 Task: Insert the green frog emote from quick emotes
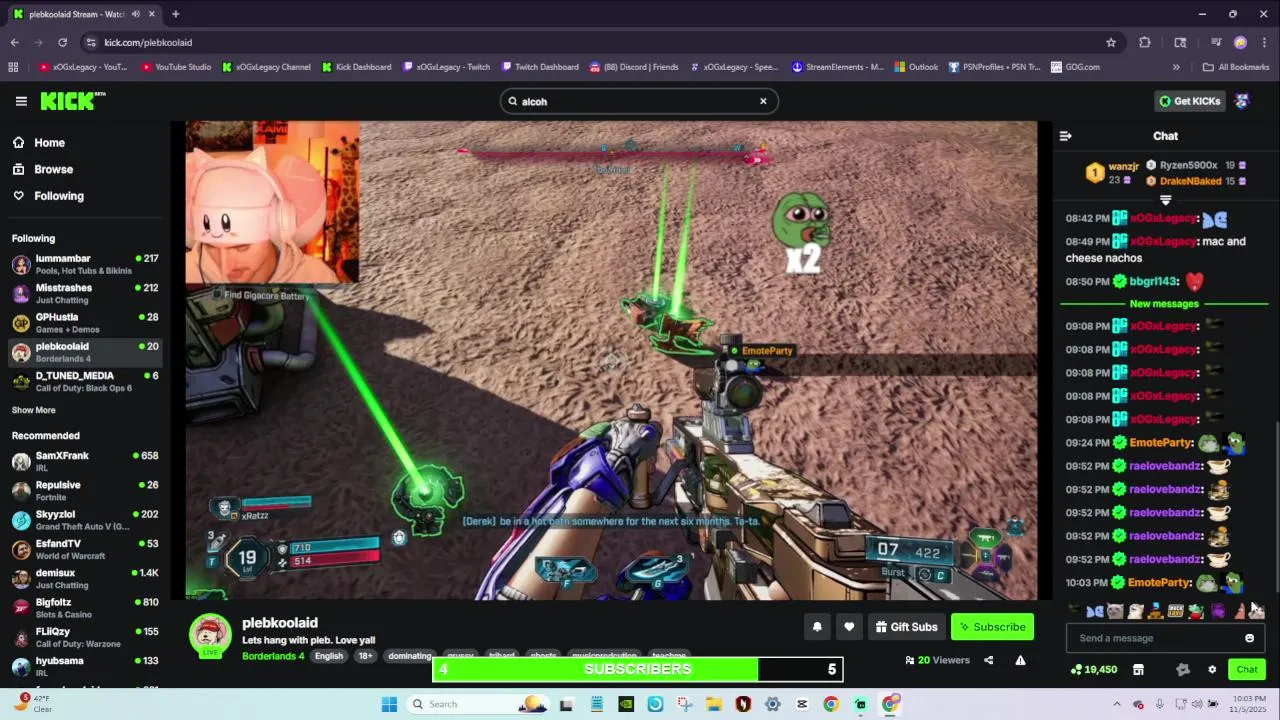1196,611
